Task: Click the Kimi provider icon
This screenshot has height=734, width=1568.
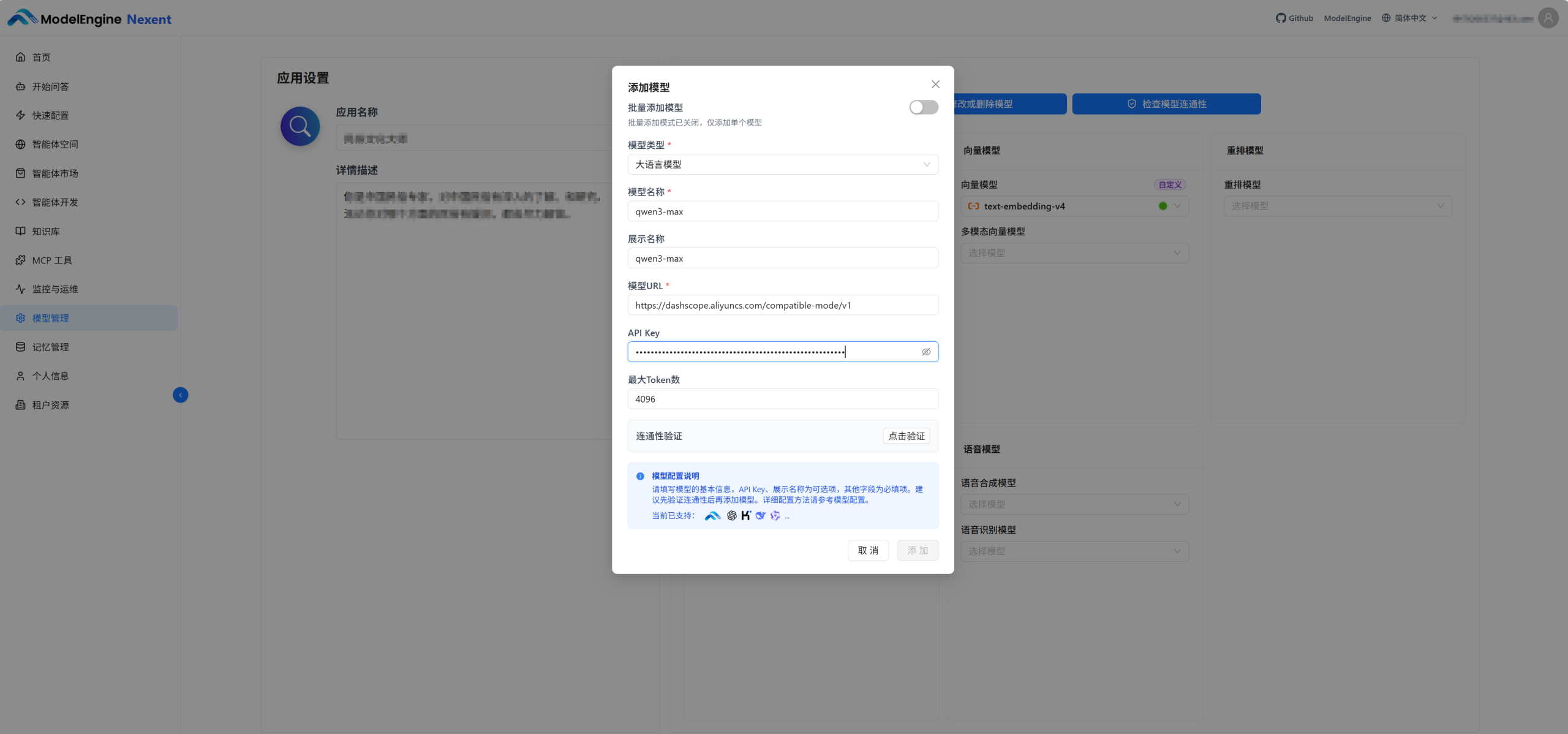Action: coord(745,515)
